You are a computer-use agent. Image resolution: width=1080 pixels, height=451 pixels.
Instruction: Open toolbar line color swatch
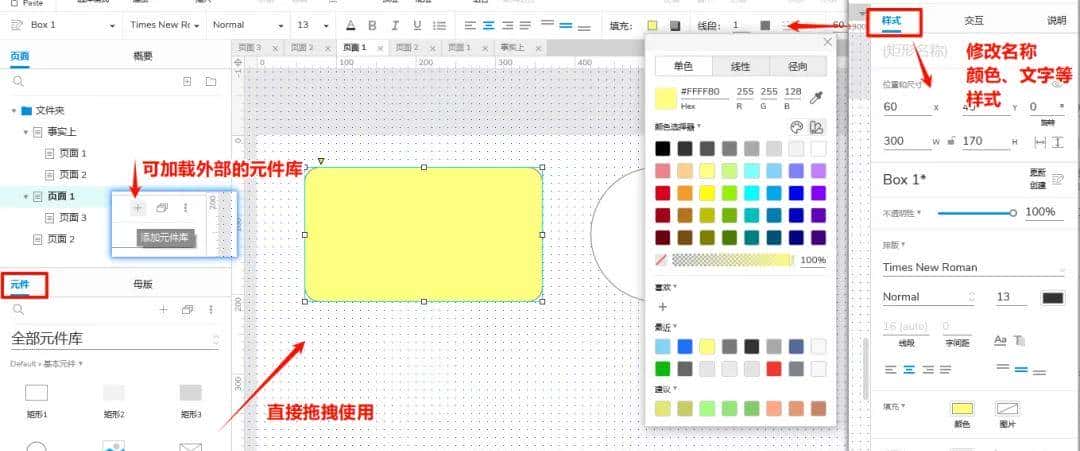[x=765, y=25]
